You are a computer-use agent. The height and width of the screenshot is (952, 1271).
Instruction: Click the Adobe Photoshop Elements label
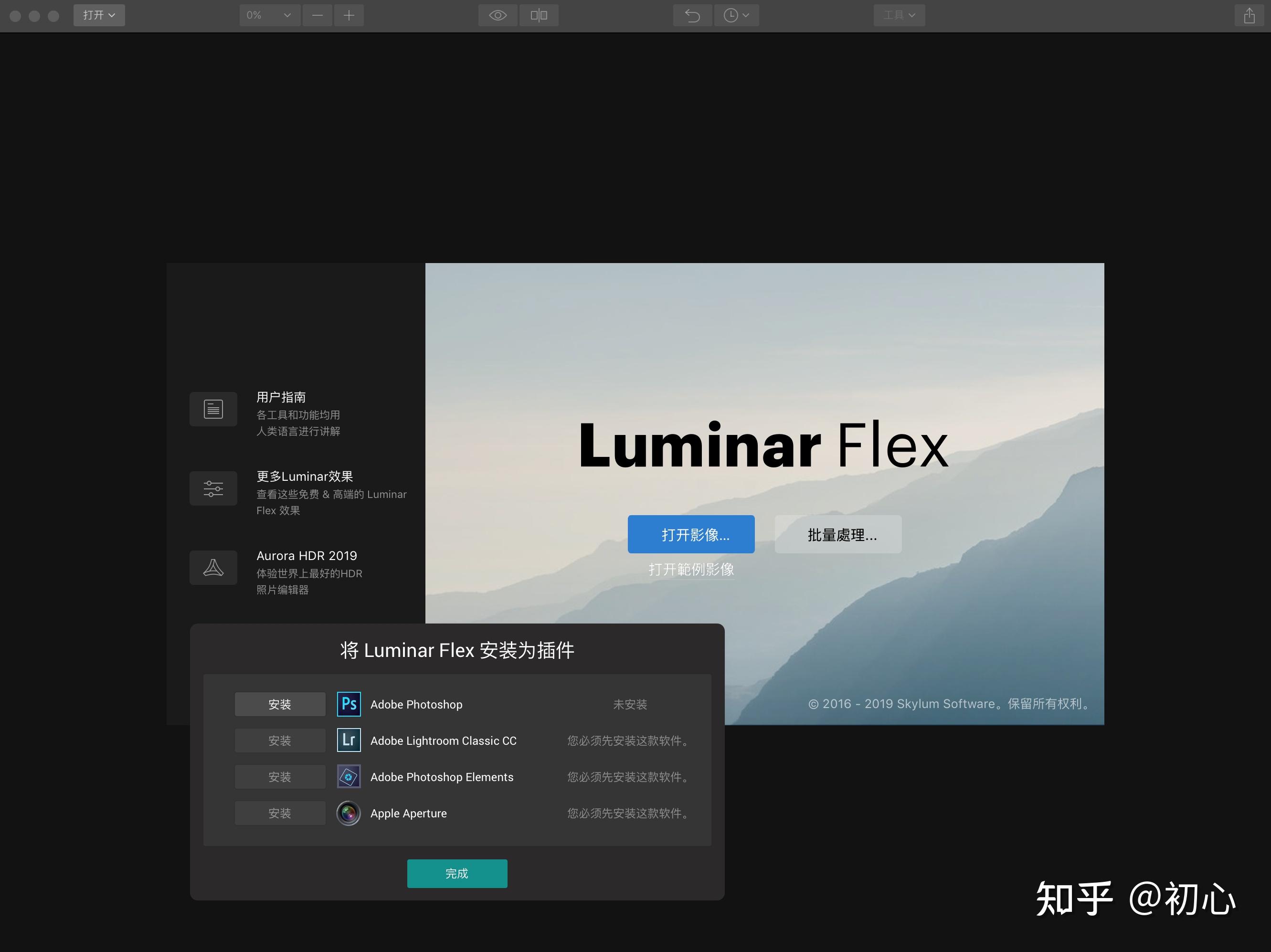tap(442, 777)
